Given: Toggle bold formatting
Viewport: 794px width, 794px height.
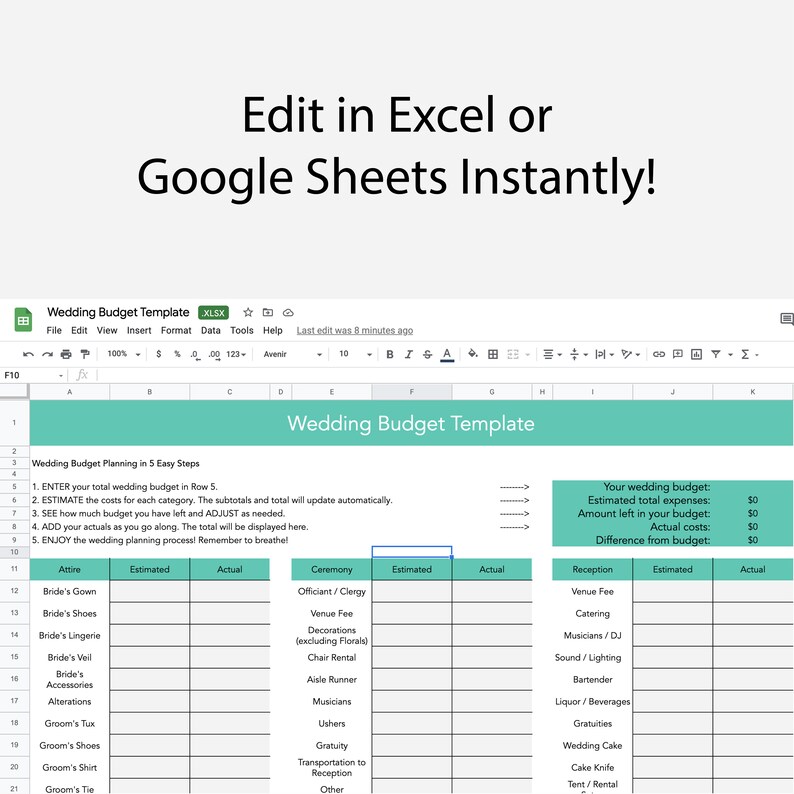Looking at the screenshot, I should point(389,354).
